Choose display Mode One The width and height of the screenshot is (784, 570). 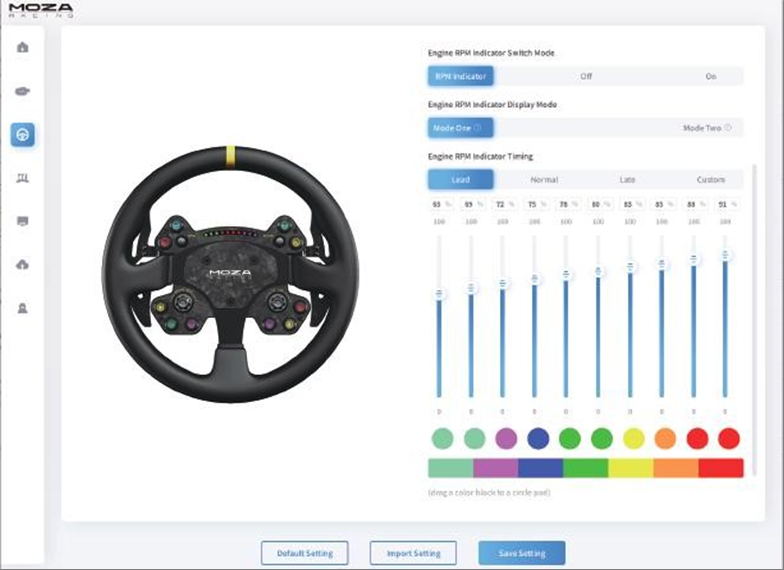(460, 128)
